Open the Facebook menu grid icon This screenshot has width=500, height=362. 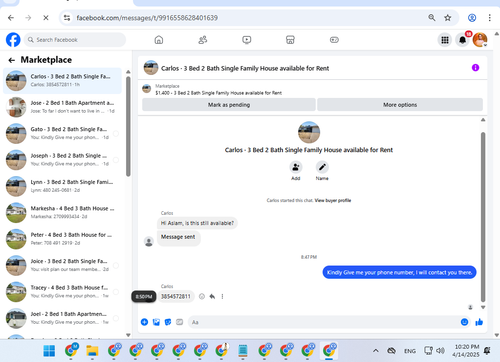point(445,40)
